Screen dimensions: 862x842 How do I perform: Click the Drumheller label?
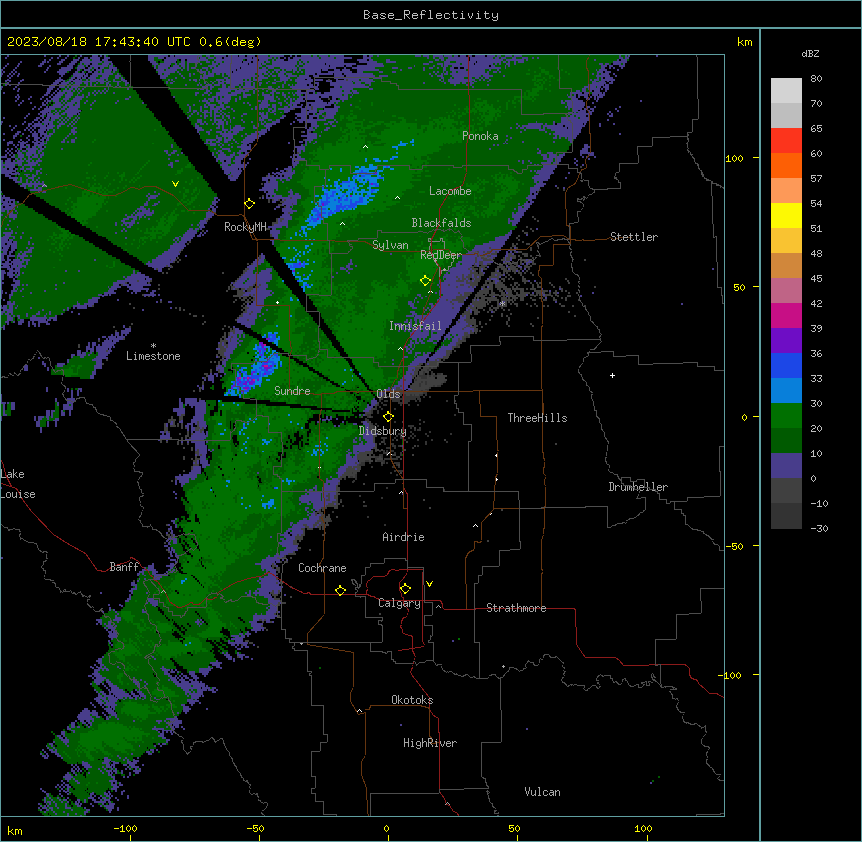point(638,487)
